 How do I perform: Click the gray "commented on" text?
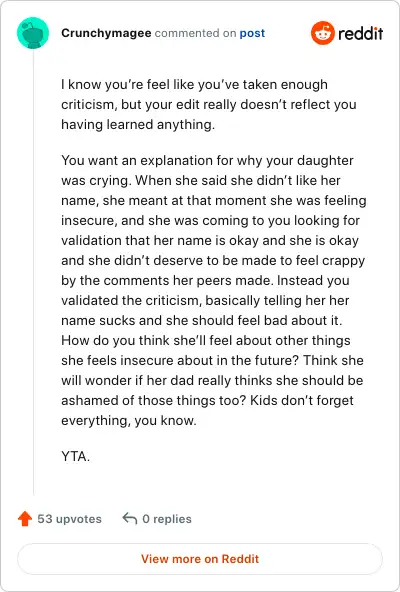click(x=195, y=33)
